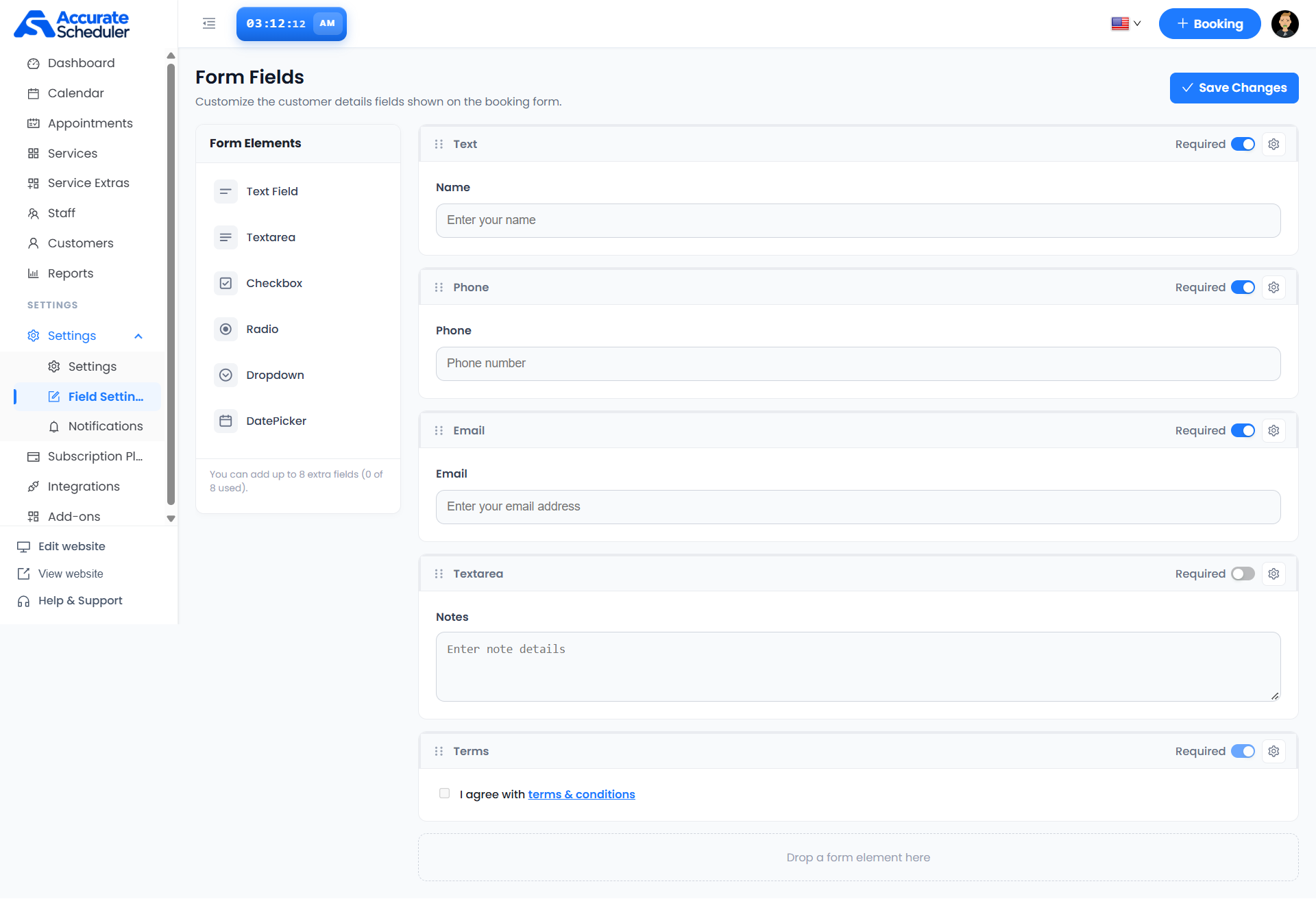The height and width of the screenshot is (899, 1316).
Task: Open settings gear for Email field
Action: pyautogui.click(x=1274, y=430)
